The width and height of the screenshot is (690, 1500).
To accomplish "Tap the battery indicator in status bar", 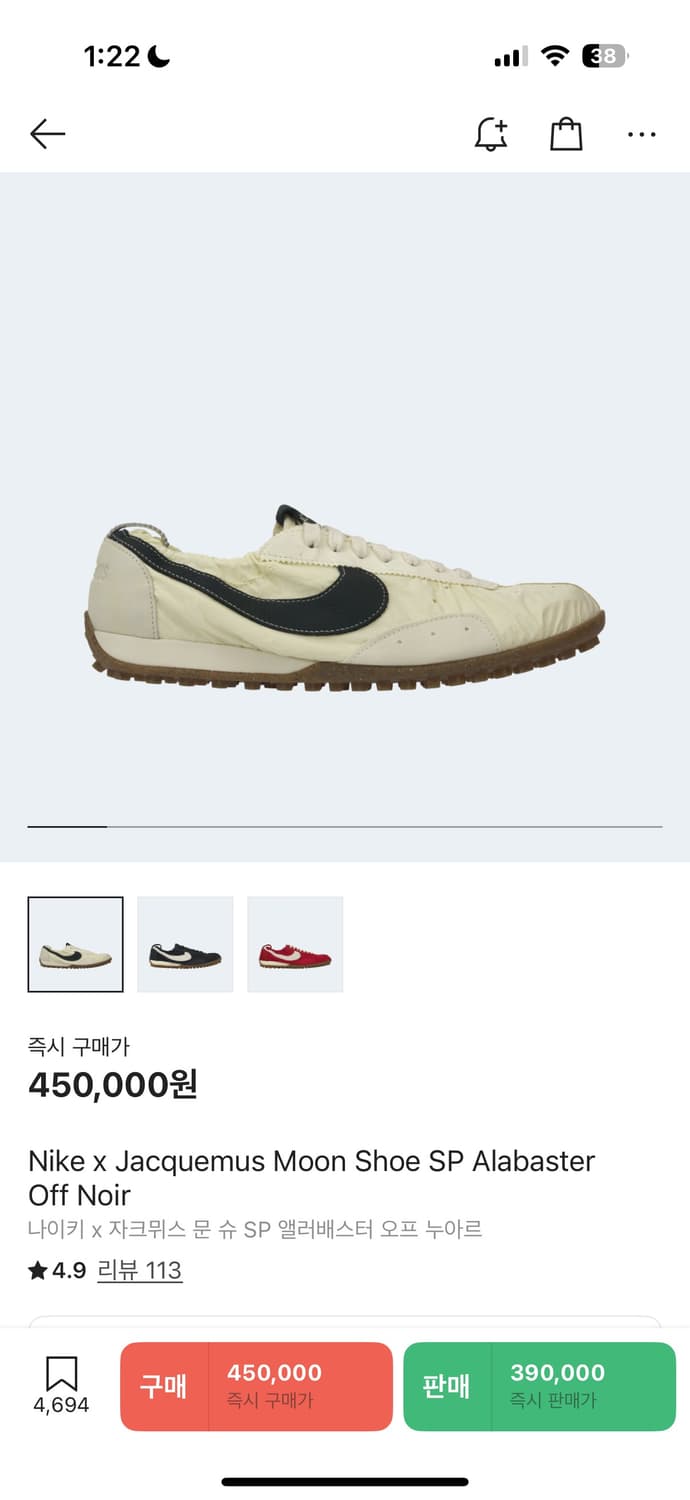I will point(606,56).
